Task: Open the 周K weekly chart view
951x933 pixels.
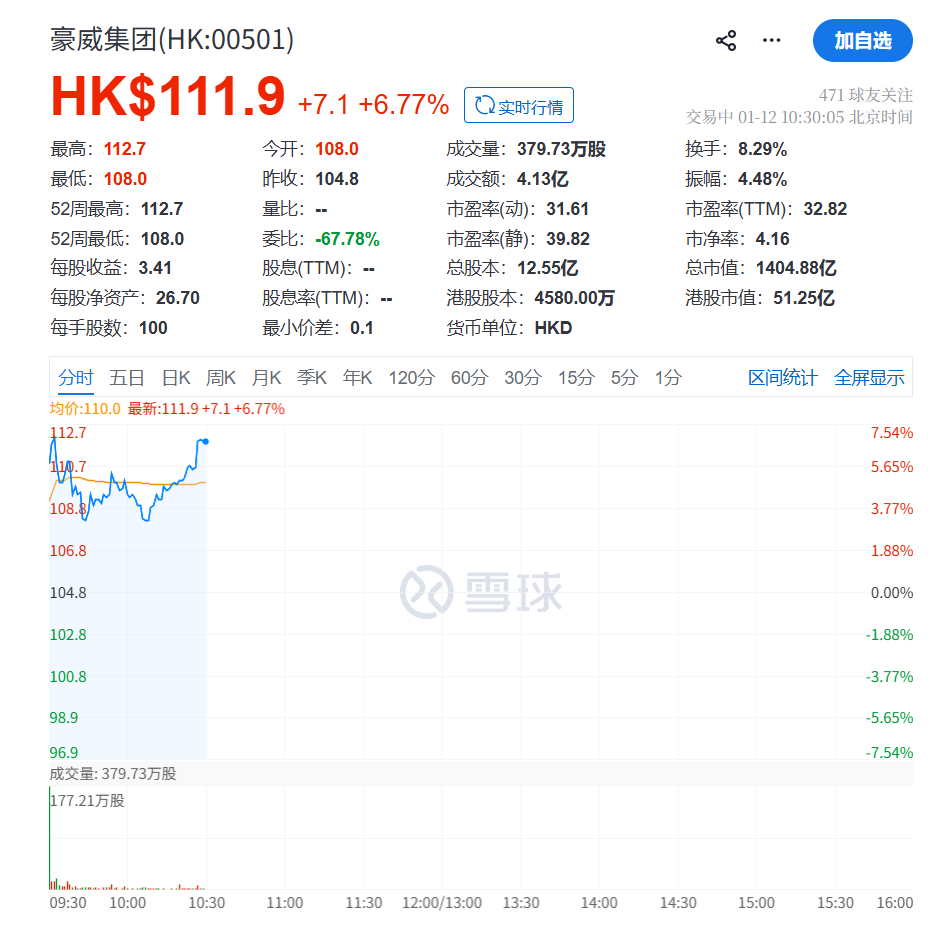Action: (222, 378)
